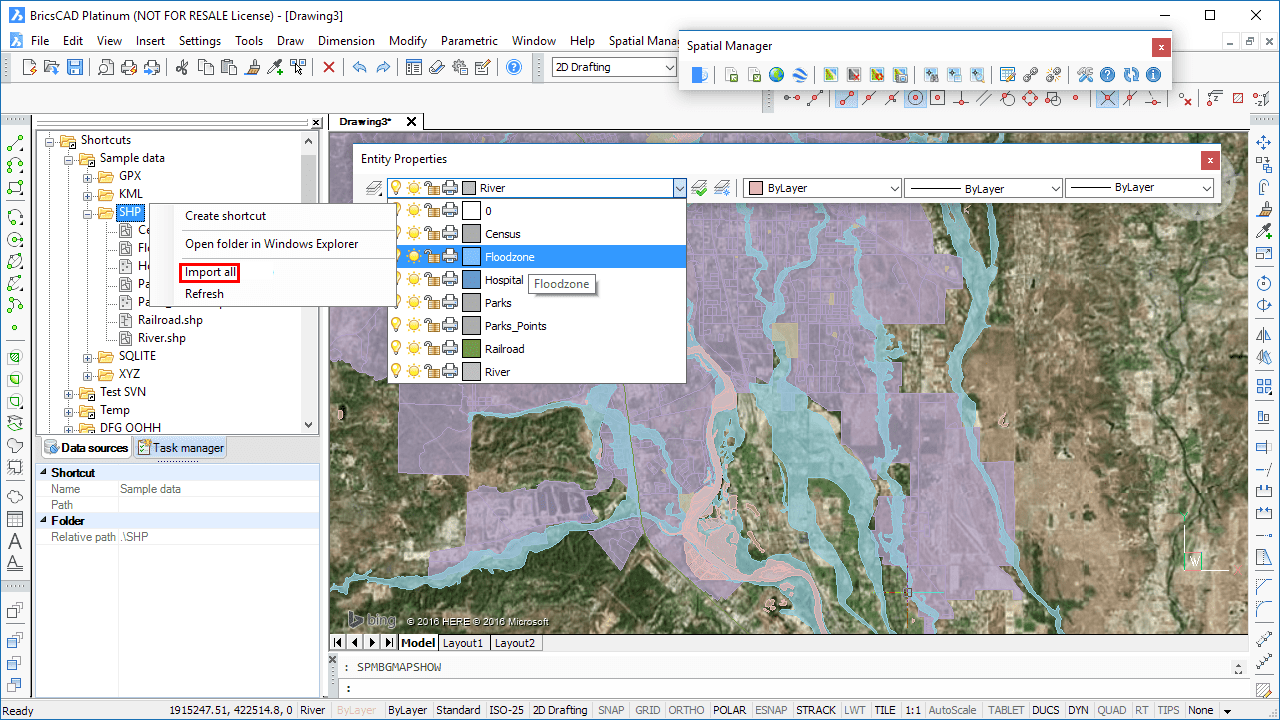This screenshot has height=720, width=1280.
Task: Expand the SQLITE folder node
Action: (88, 356)
